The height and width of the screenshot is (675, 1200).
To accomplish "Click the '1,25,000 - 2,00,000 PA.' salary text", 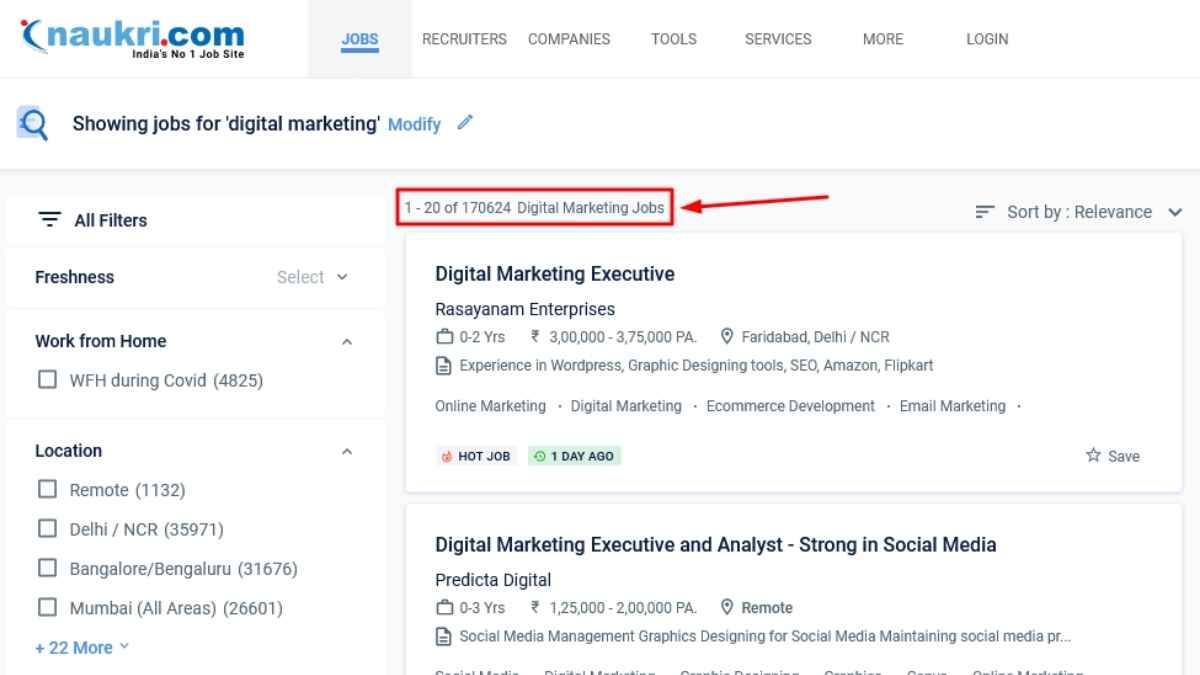I will tap(623, 608).
